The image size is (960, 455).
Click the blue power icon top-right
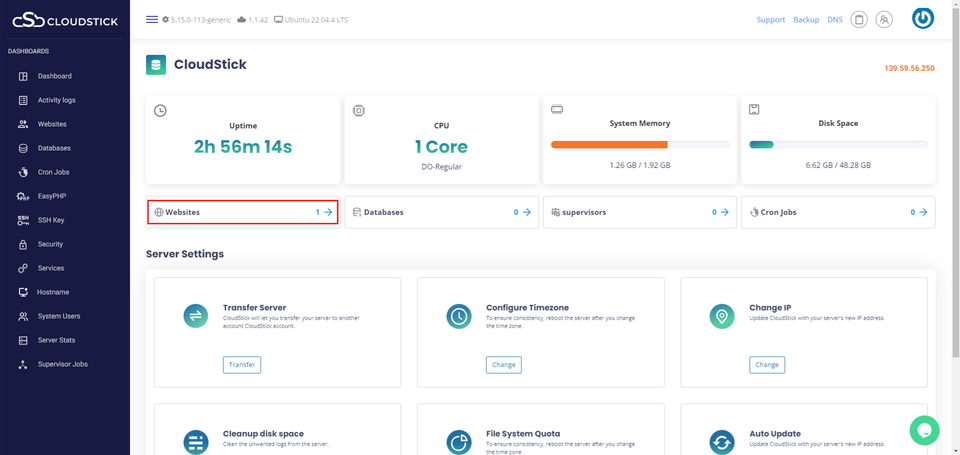click(922, 19)
